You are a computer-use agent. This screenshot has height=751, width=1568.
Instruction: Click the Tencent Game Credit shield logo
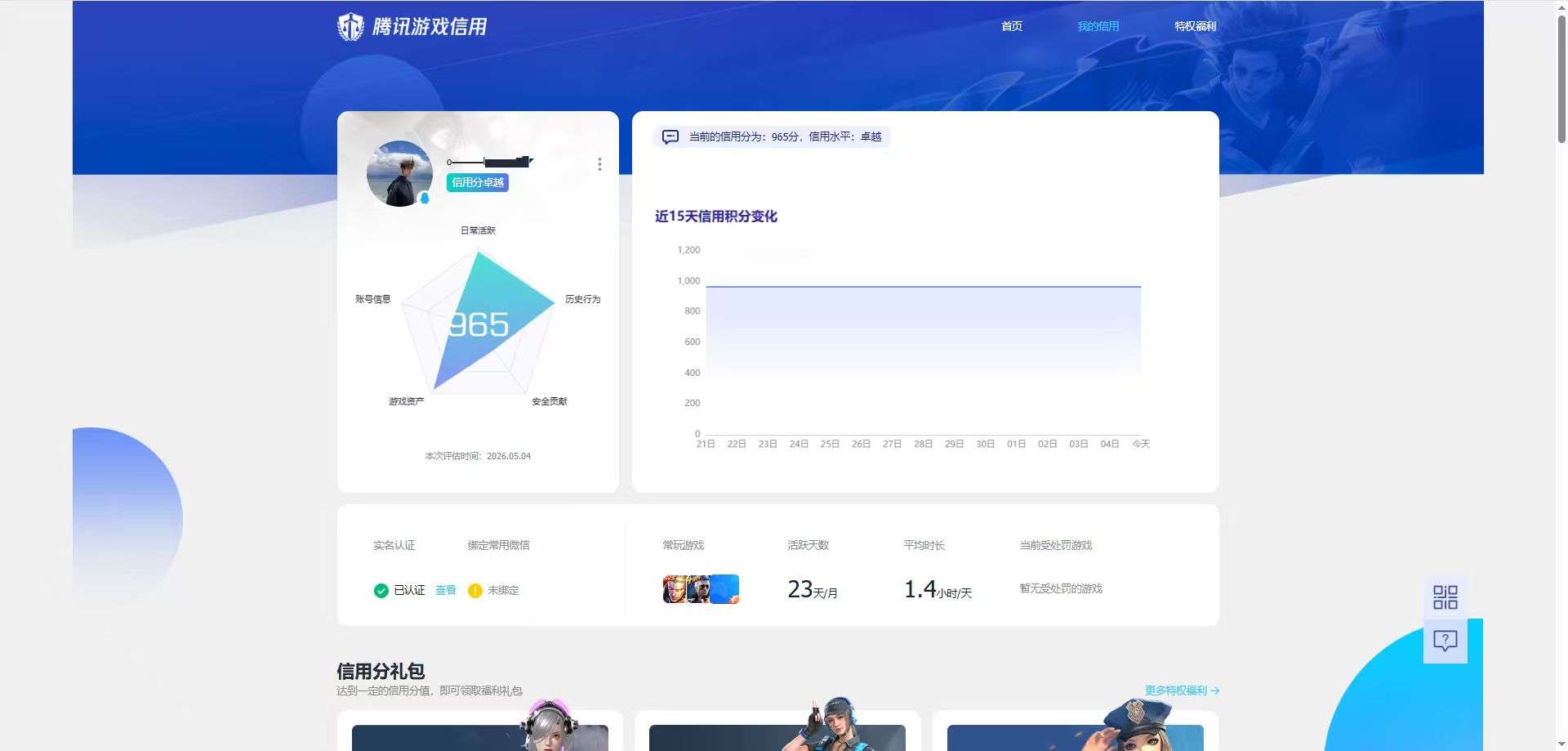tap(350, 27)
